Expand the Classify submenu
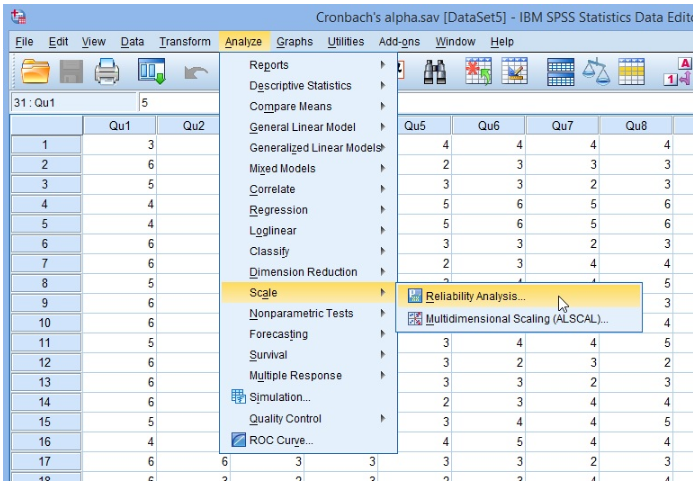Viewport: 693px width, 485px height. [x=308, y=251]
